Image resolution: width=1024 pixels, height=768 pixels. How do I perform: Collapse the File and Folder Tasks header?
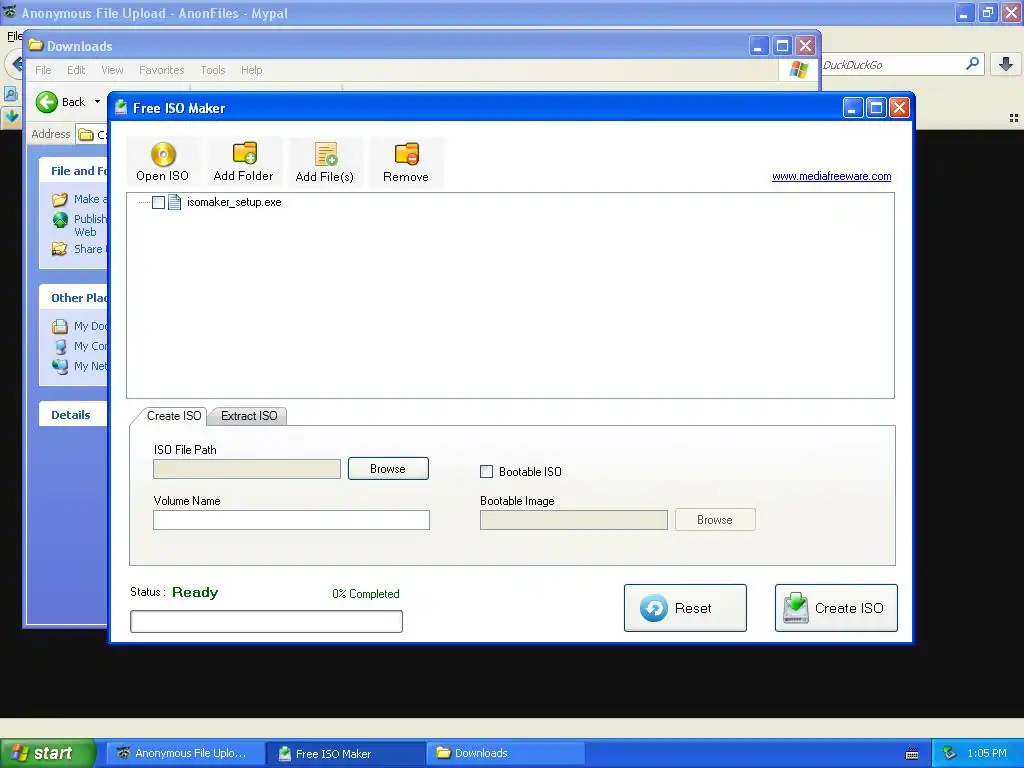[x=72, y=171]
